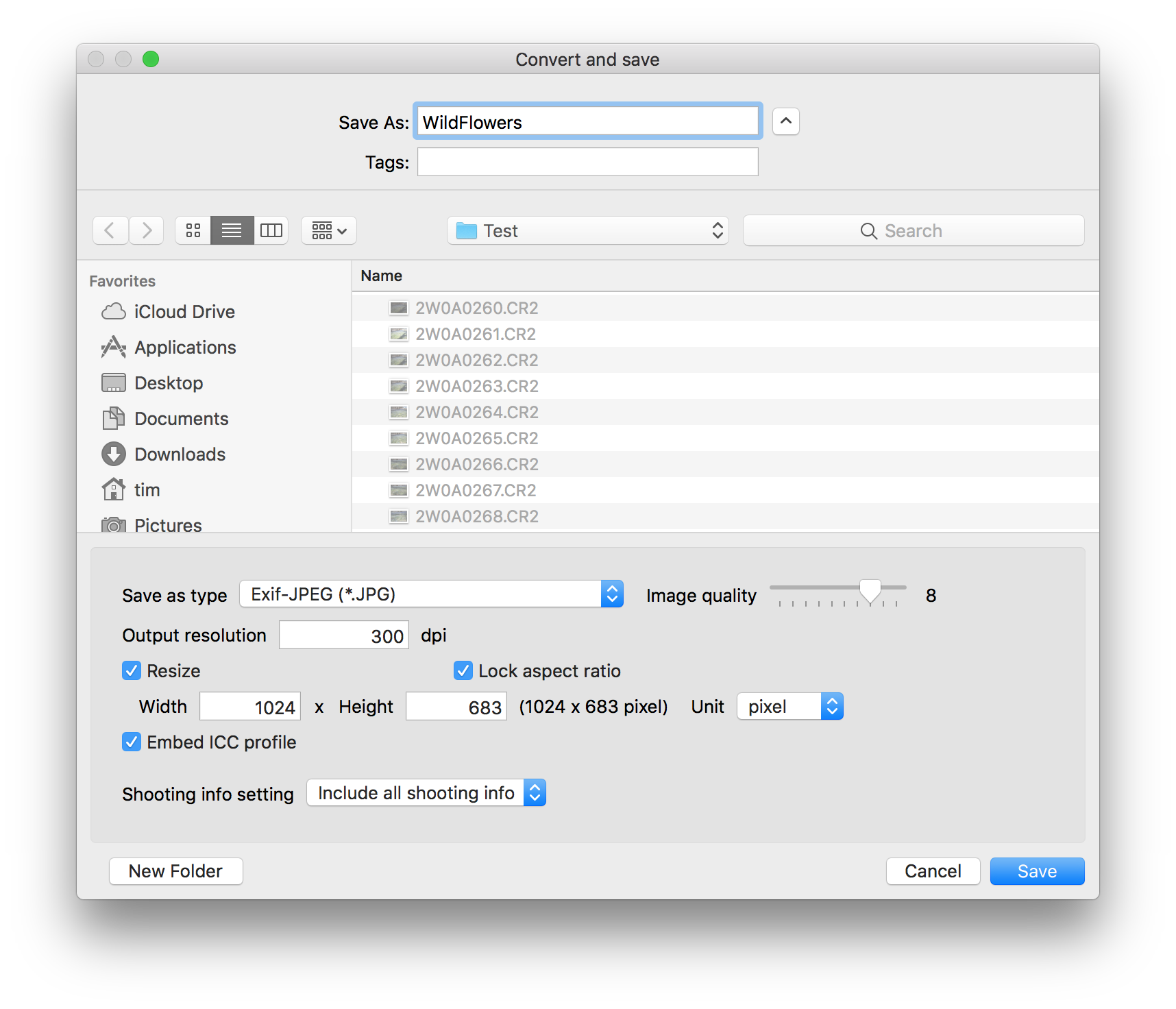Open the Pictures folder
This screenshot has height=1009, width=1176.
tap(169, 524)
